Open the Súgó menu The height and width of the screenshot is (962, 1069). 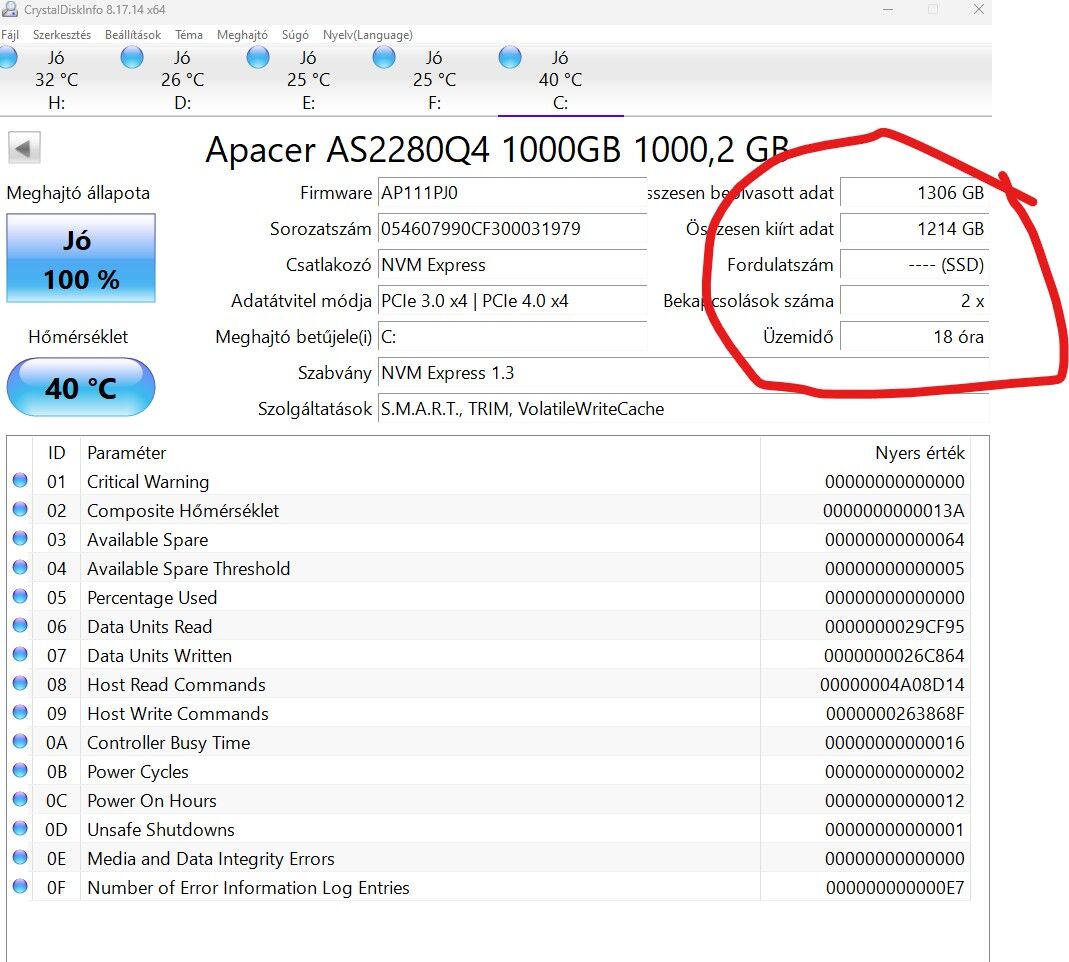tap(295, 35)
